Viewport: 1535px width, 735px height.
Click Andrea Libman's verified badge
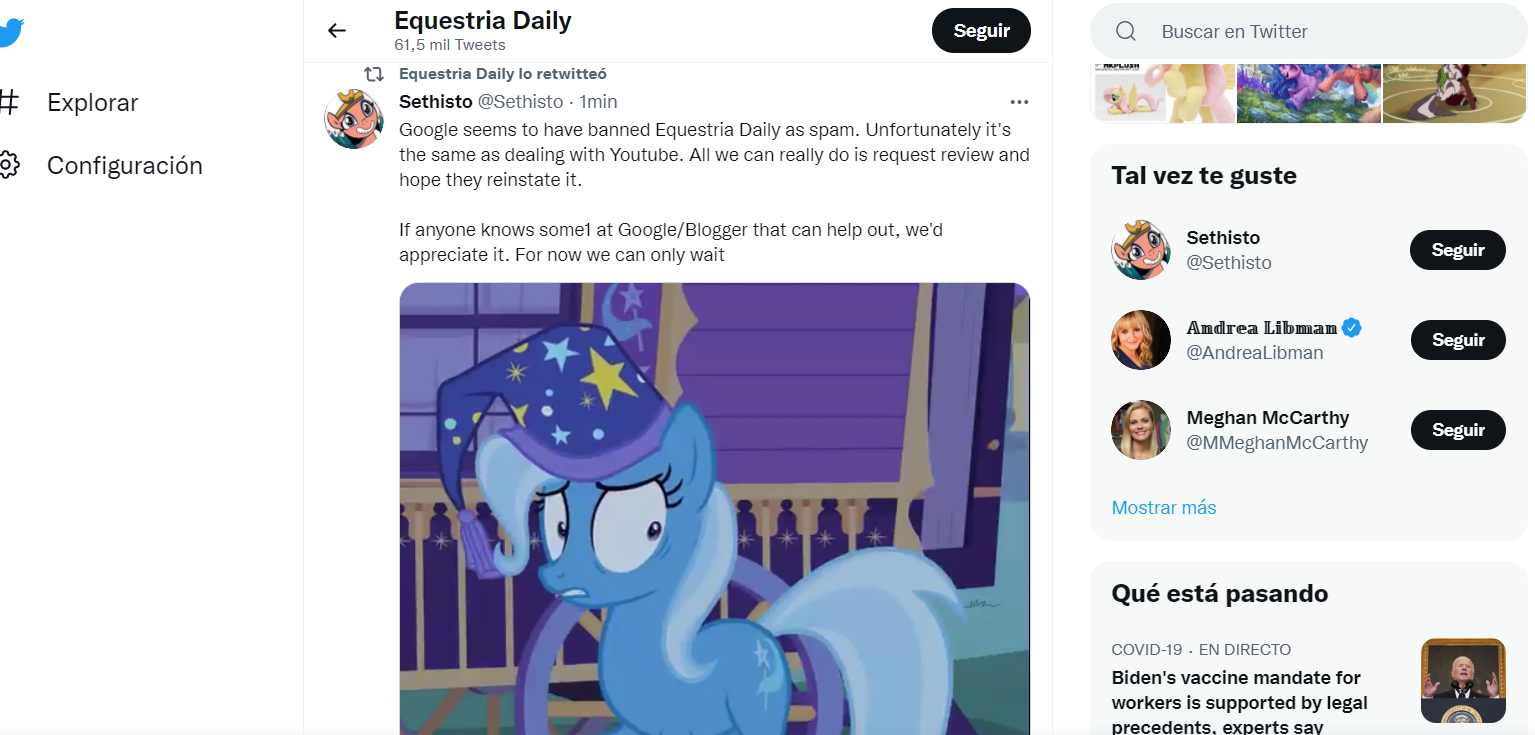pos(1352,327)
